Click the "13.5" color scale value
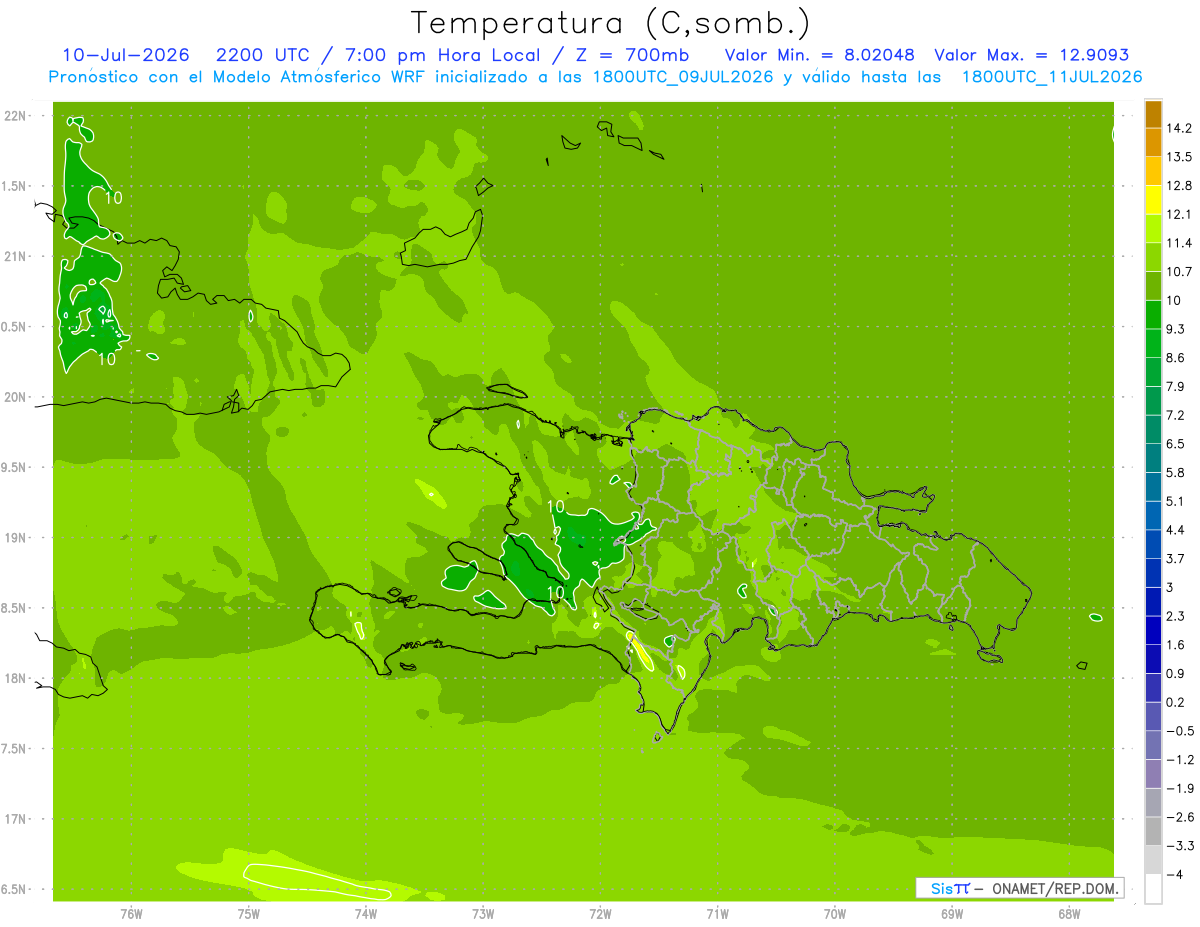The width and height of the screenshot is (1200, 927). coord(1180,157)
